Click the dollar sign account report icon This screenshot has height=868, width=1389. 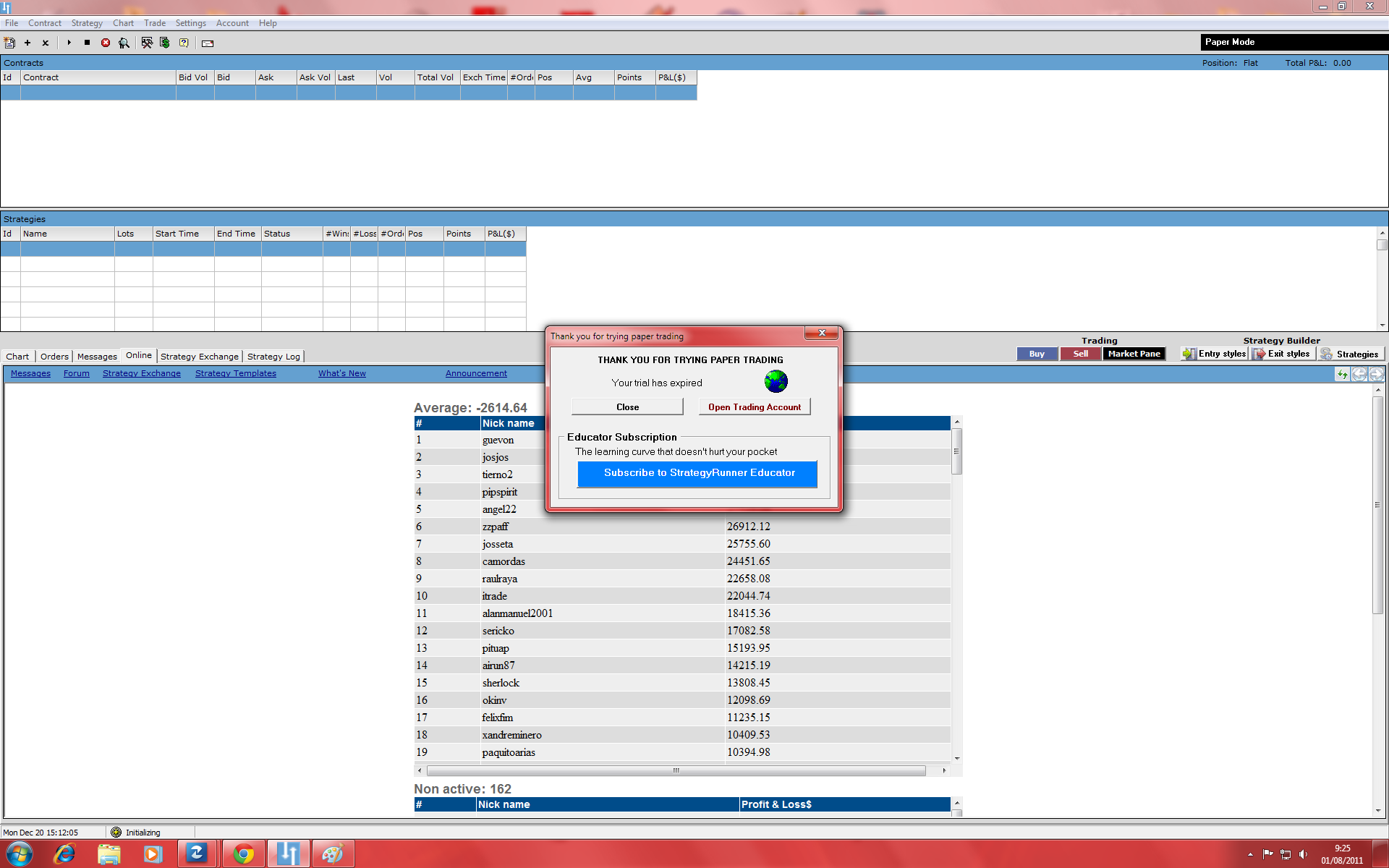[165, 43]
